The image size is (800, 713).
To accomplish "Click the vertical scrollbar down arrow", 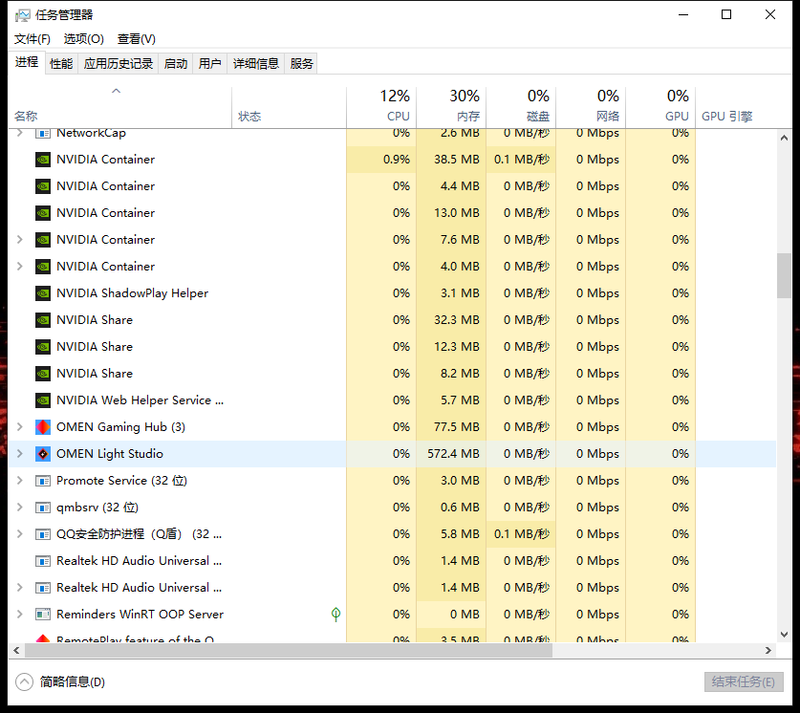I will pos(784,634).
